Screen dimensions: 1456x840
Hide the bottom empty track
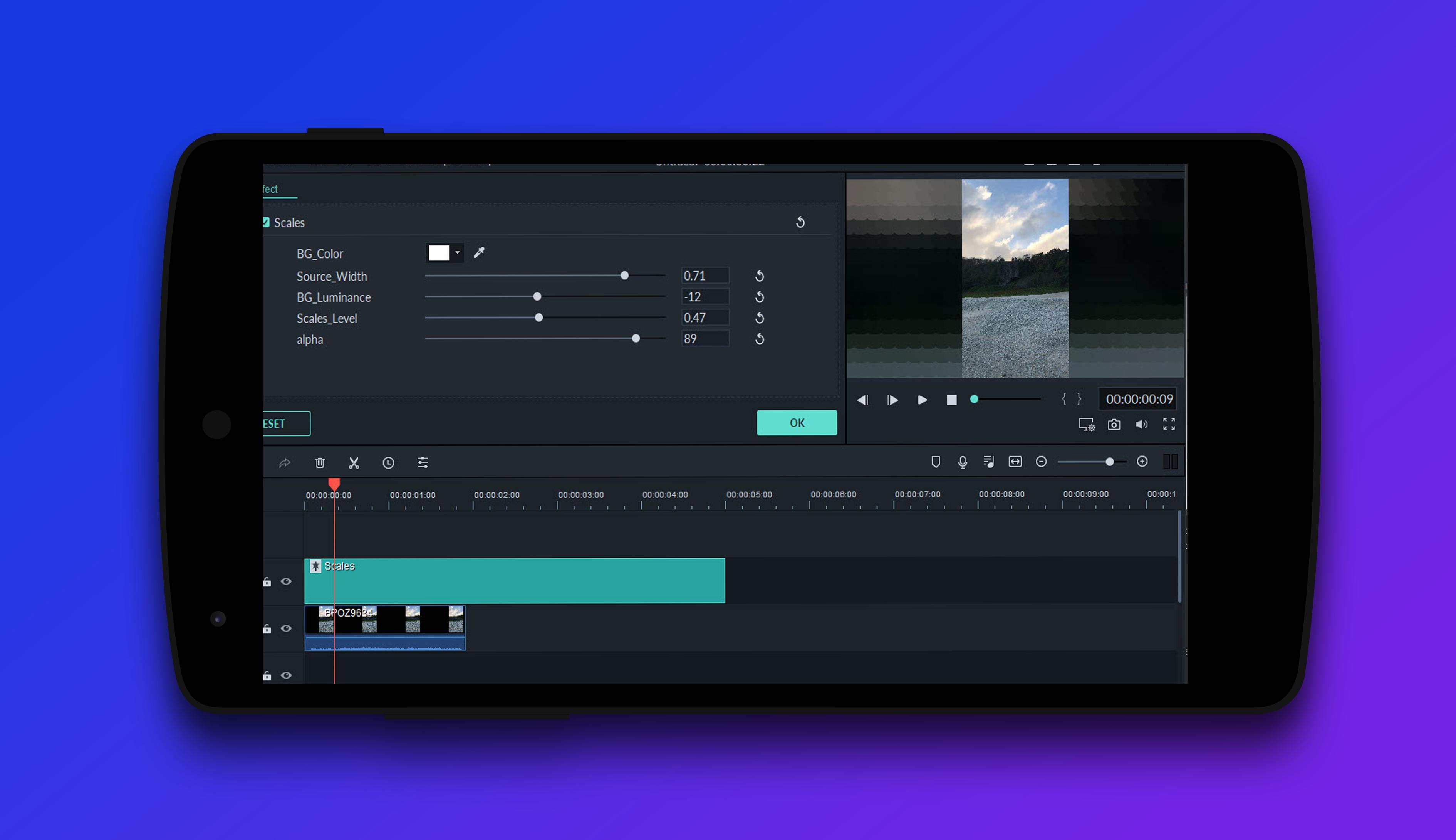coord(286,675)
